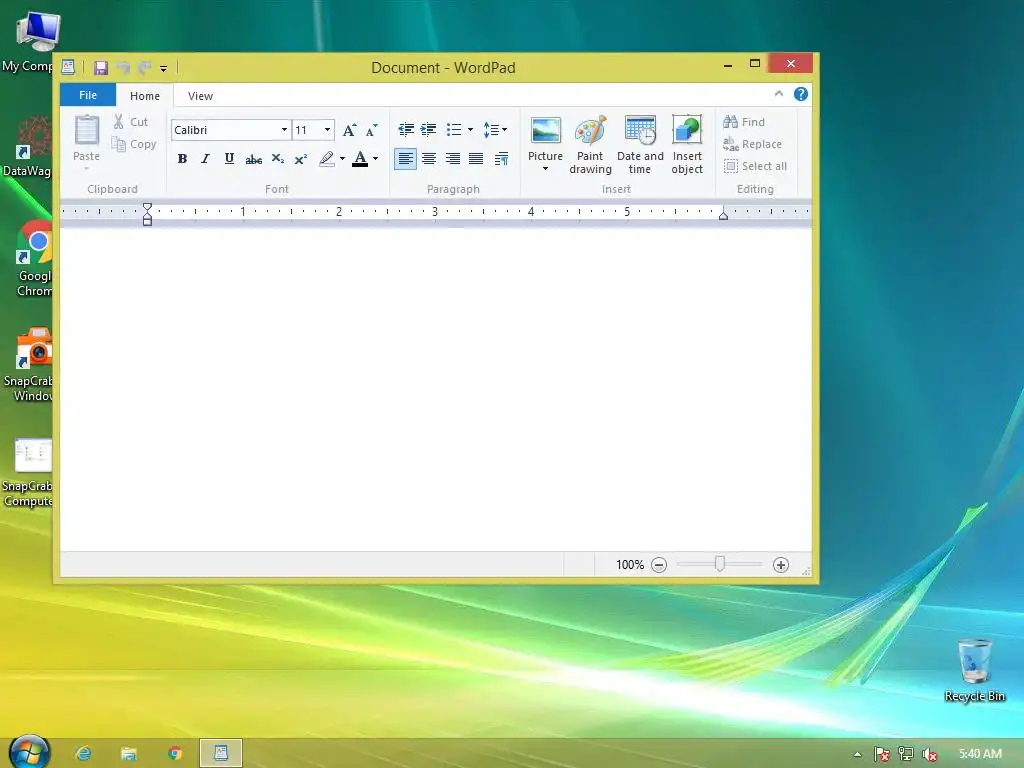Image resolution: width=1024 pixels, height=768 pixels.
Task: Click the right indent marker on ruler
Action: tap(723, 215)
